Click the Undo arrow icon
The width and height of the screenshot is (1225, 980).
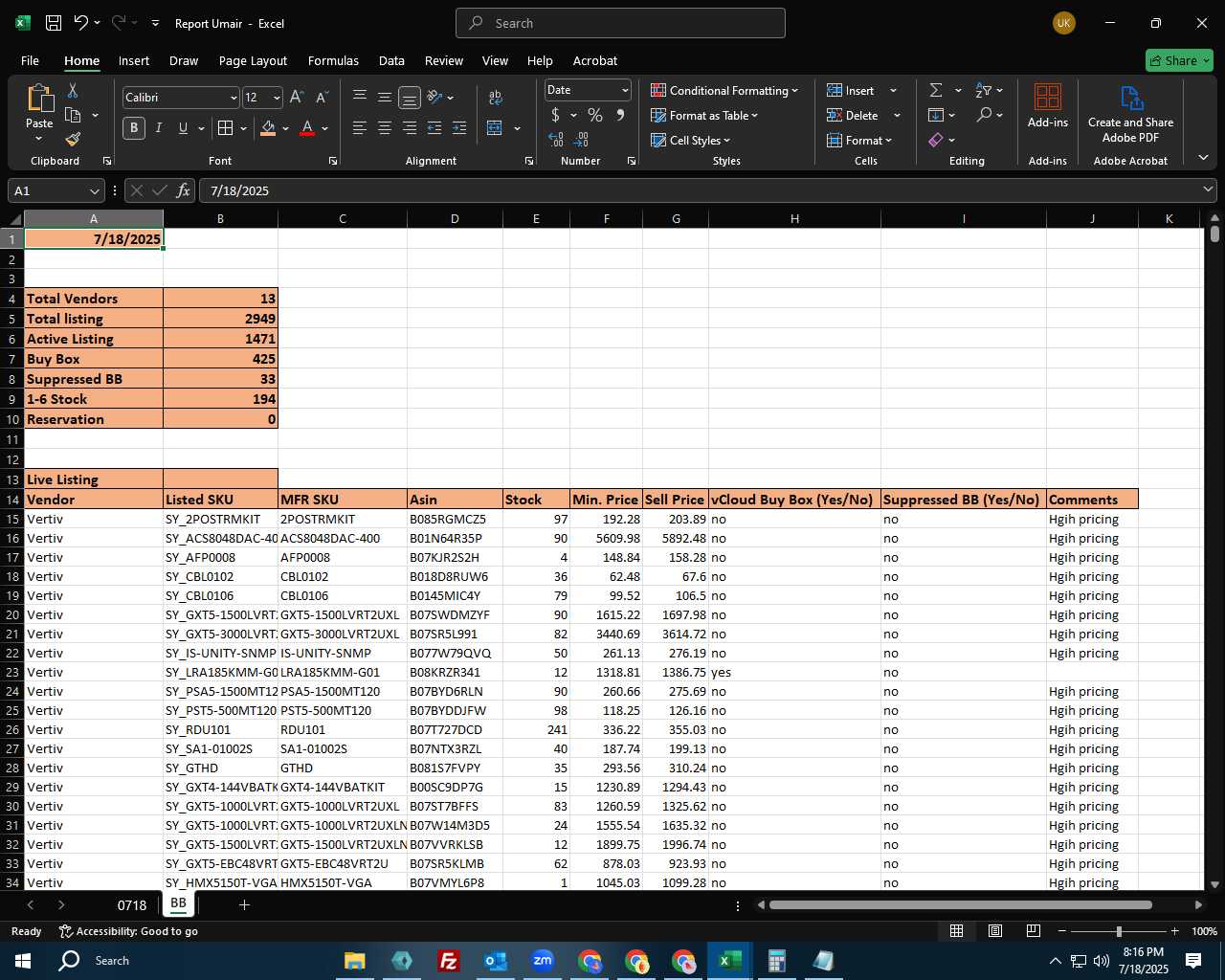coord(81,23)
